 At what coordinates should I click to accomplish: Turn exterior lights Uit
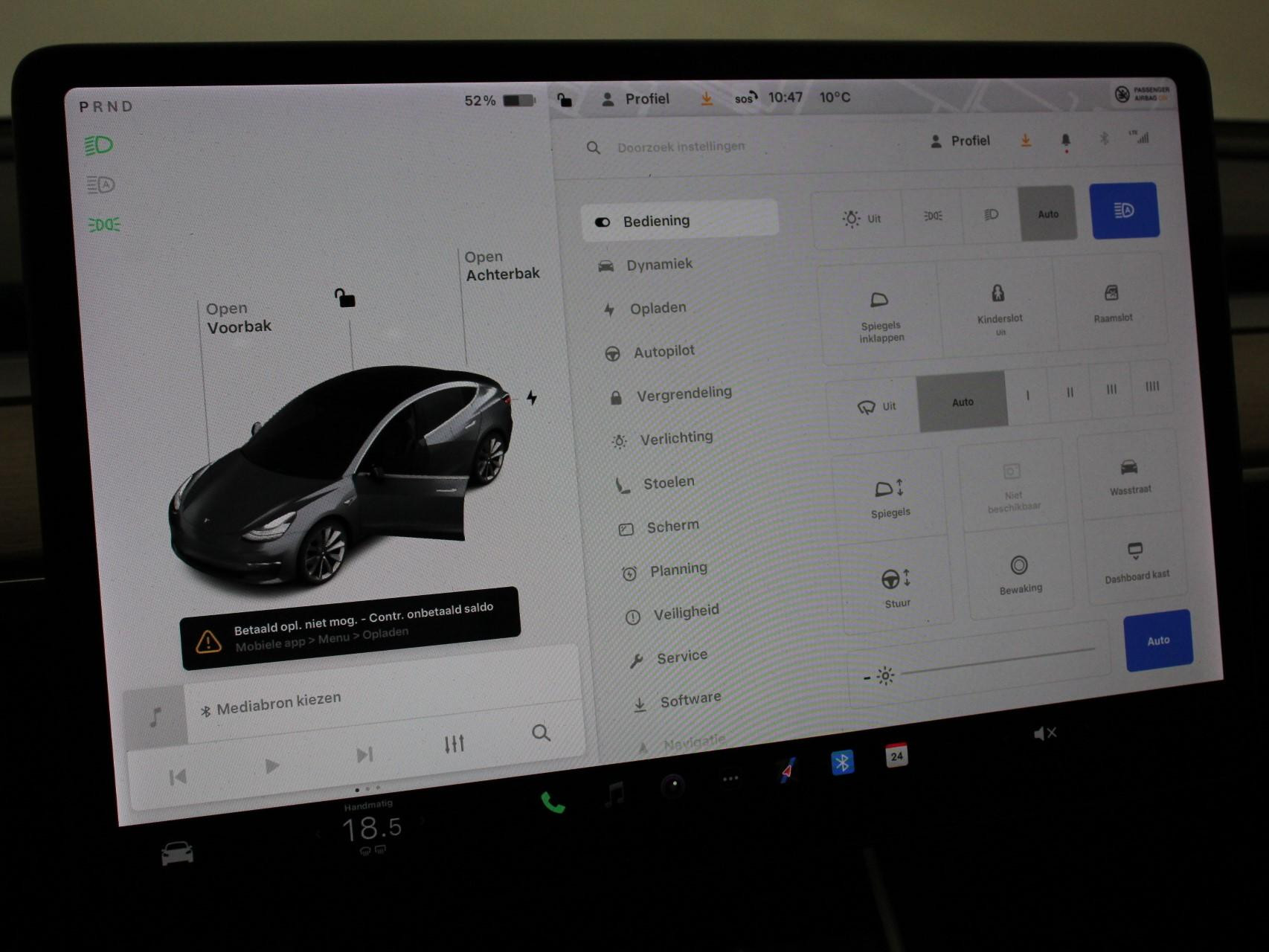(x=861, y=219)
